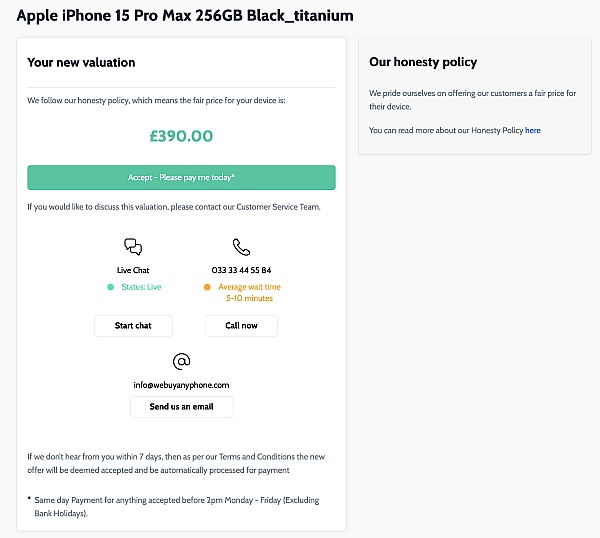600x538 pixels.
Task: Click the orange wait time dot
Action: point(207,287)
